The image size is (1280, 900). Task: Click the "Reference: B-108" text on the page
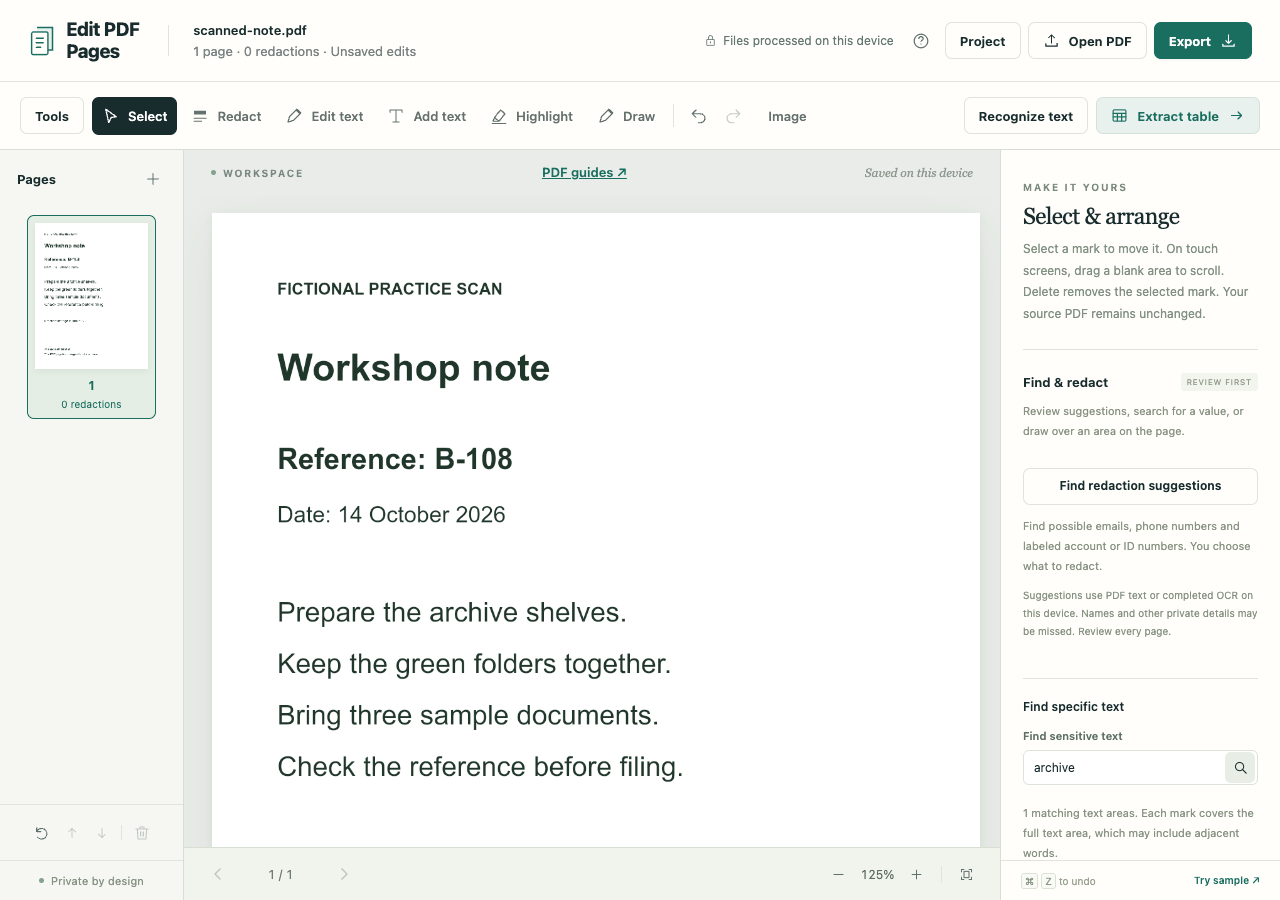point(395,459)
